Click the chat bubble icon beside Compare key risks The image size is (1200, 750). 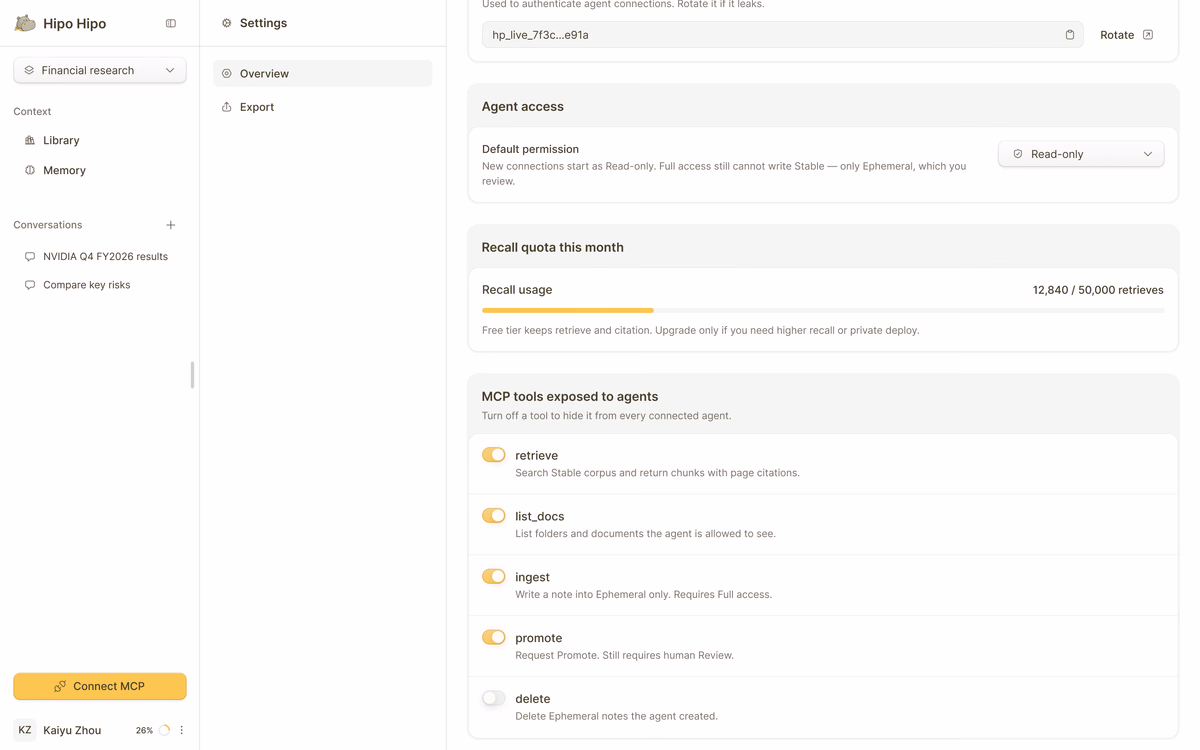(30, 285)
